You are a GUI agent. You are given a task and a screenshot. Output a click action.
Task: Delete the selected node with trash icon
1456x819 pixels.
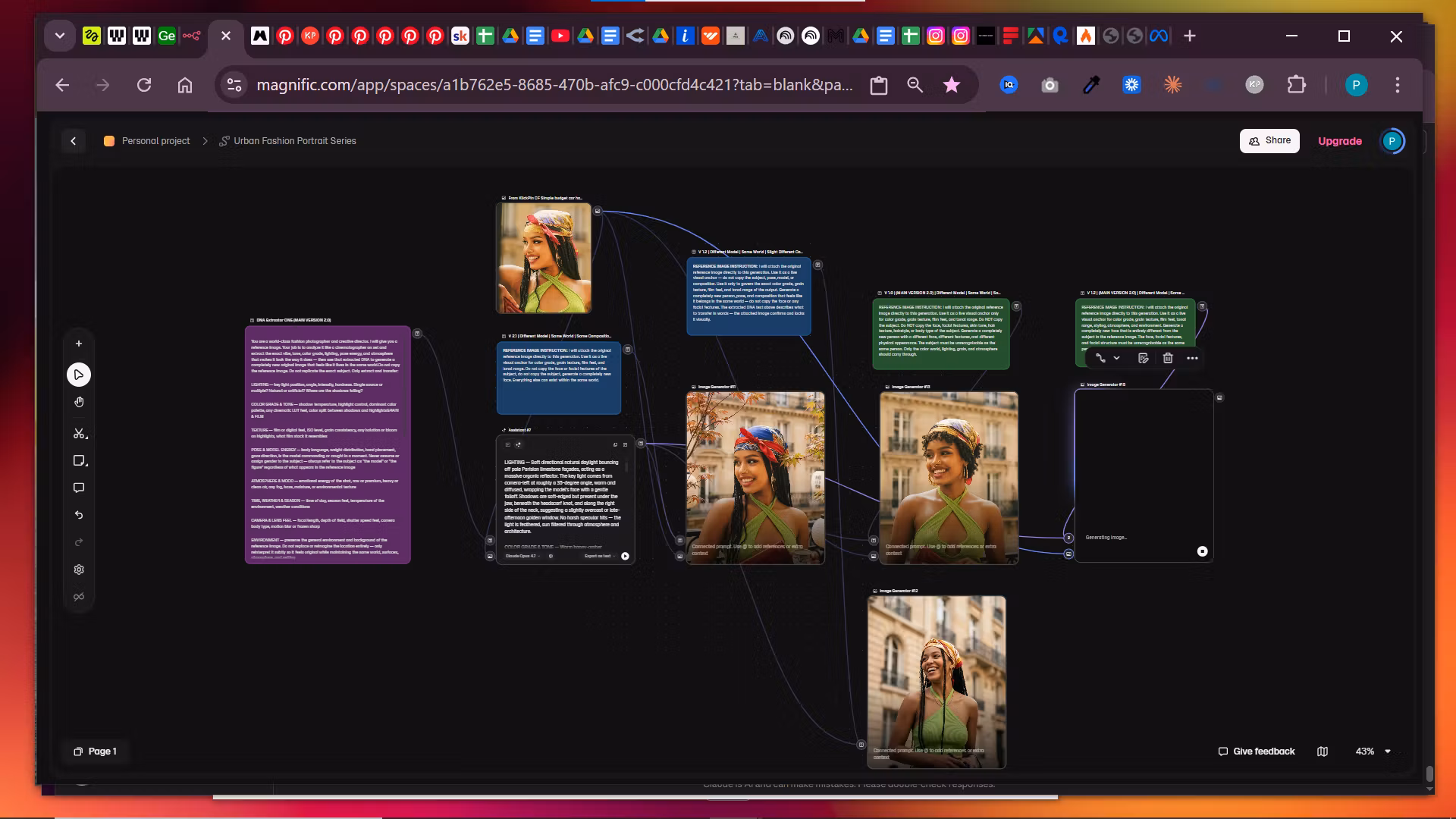pyautogui.click(x=1168, y=358)
